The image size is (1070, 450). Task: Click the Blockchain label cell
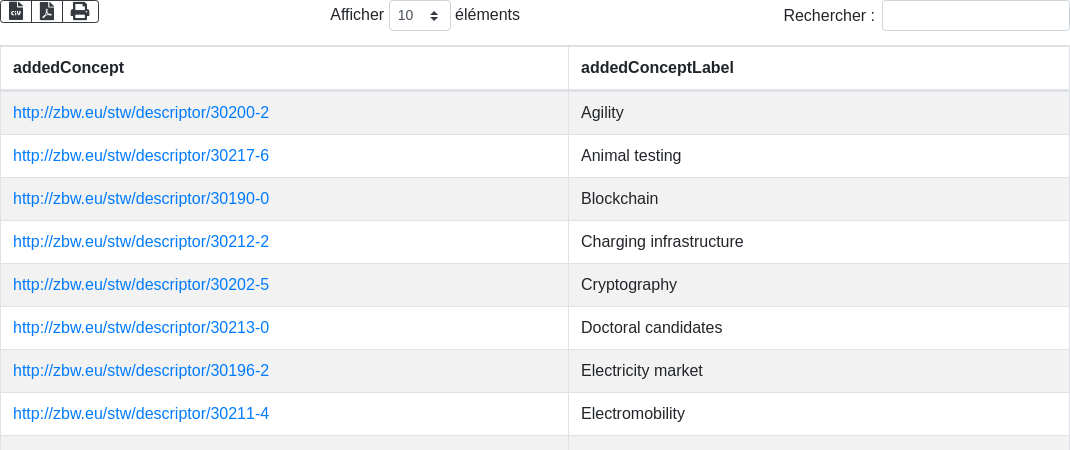click(619, 199)
